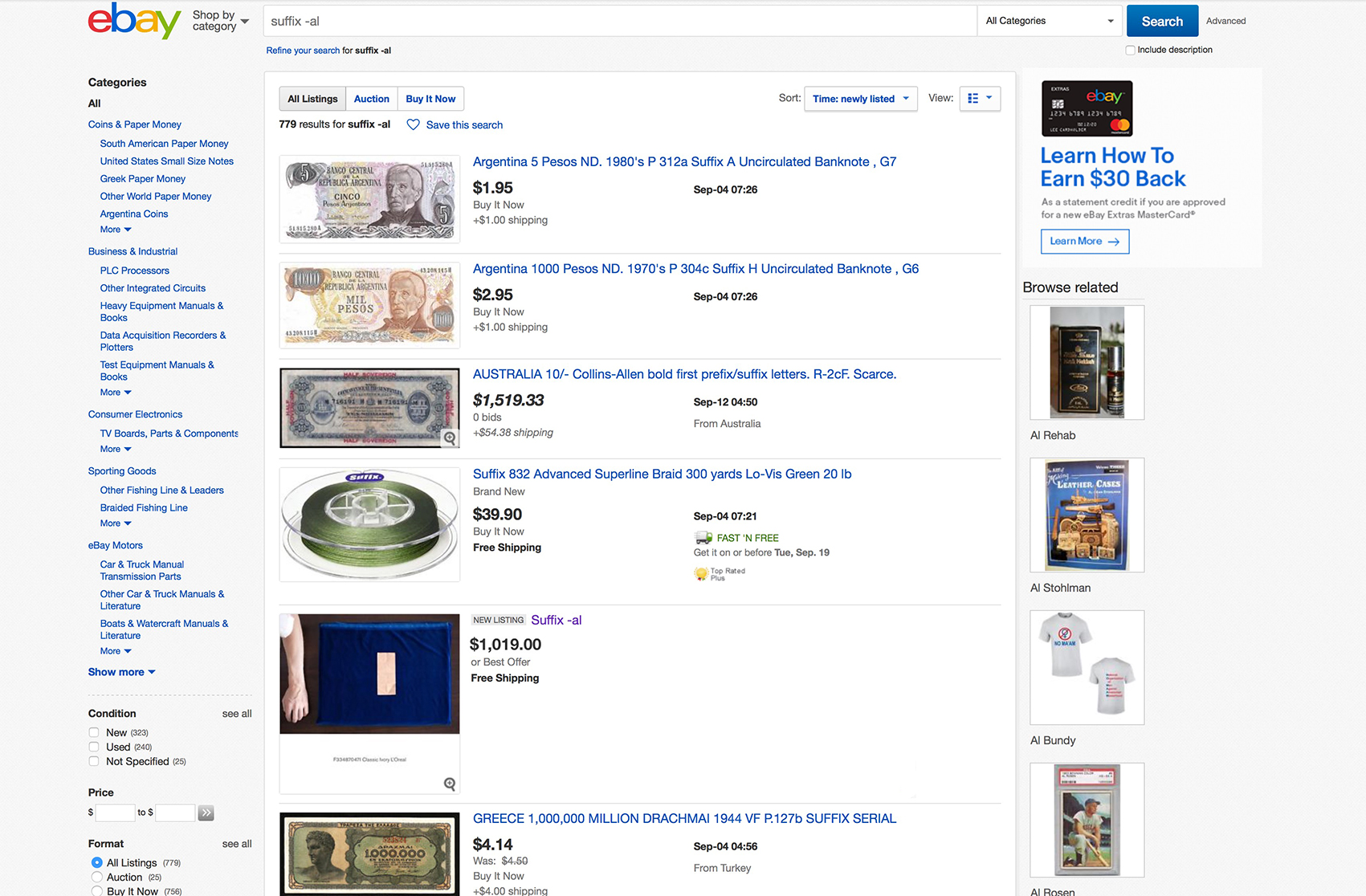Check the New condition checkbox

pyautogui.click(x=94, y=732)
